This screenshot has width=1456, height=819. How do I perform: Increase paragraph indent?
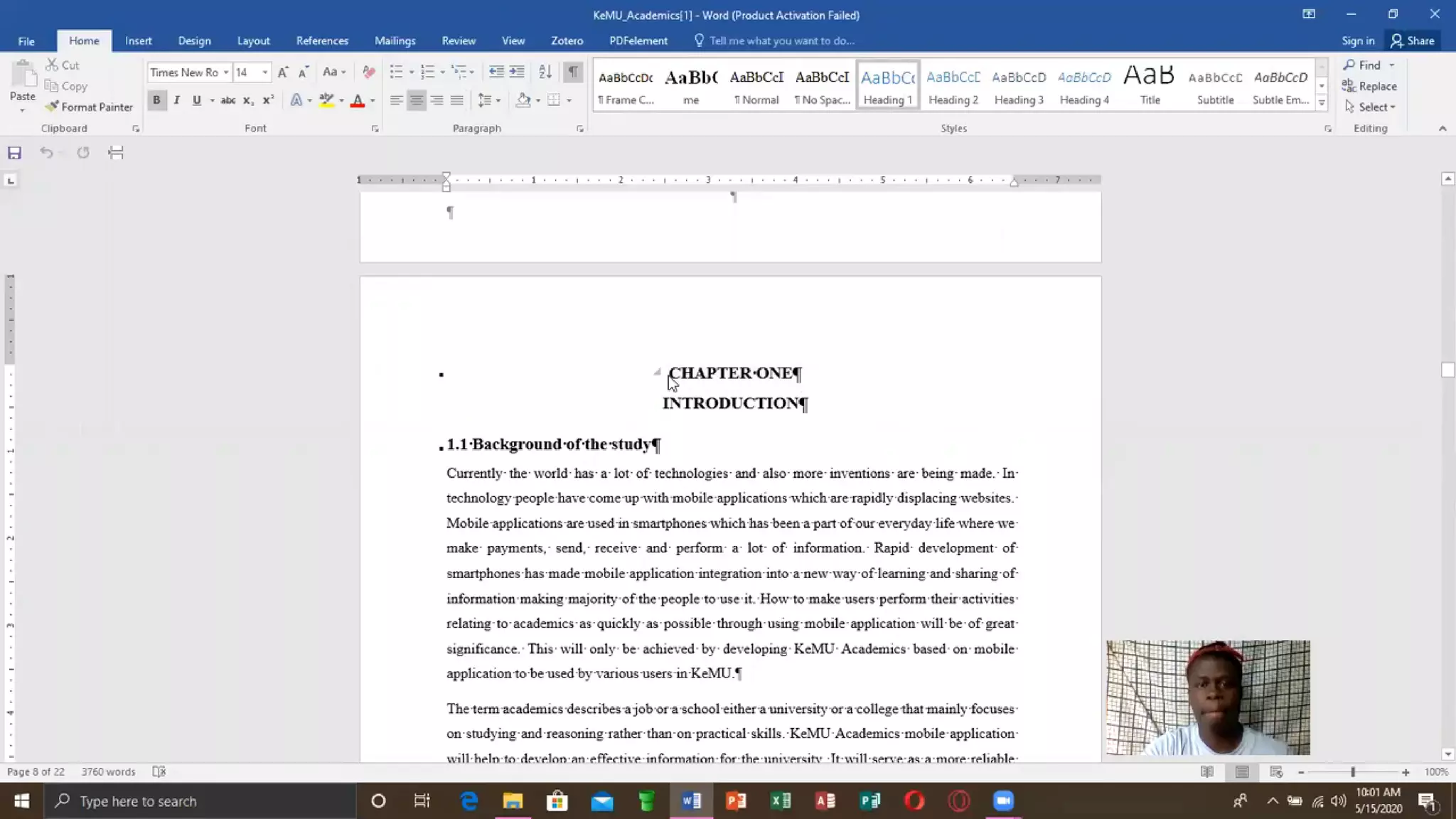tap(517, 72)
